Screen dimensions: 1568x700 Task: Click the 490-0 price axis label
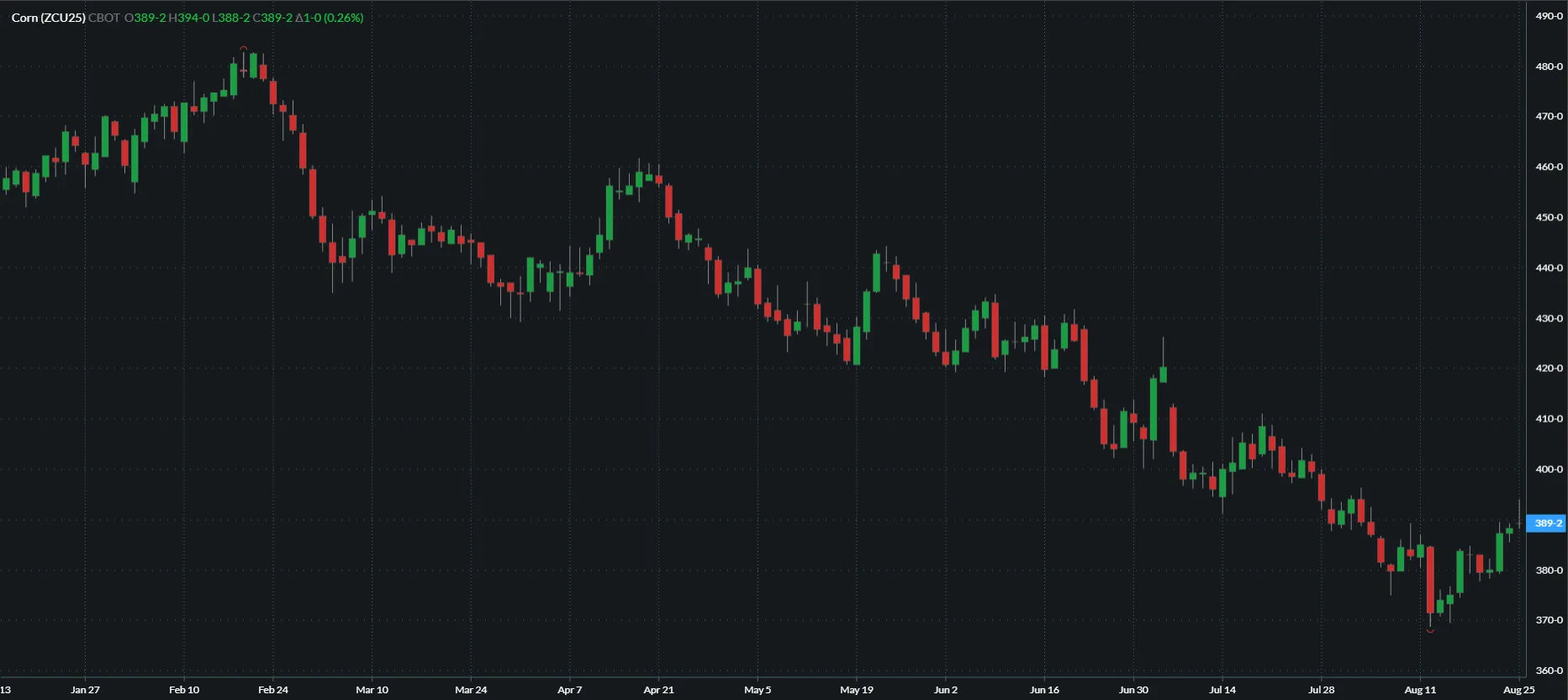(x=1549, y=16)
